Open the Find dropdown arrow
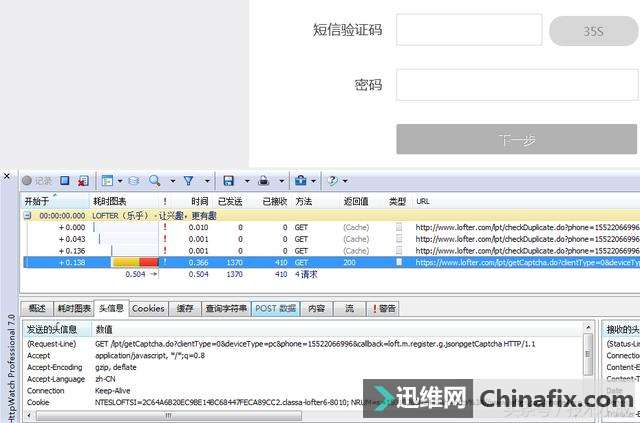Image resolution: width=640 pixels, height=423 pixels. (x=173, y=181)
